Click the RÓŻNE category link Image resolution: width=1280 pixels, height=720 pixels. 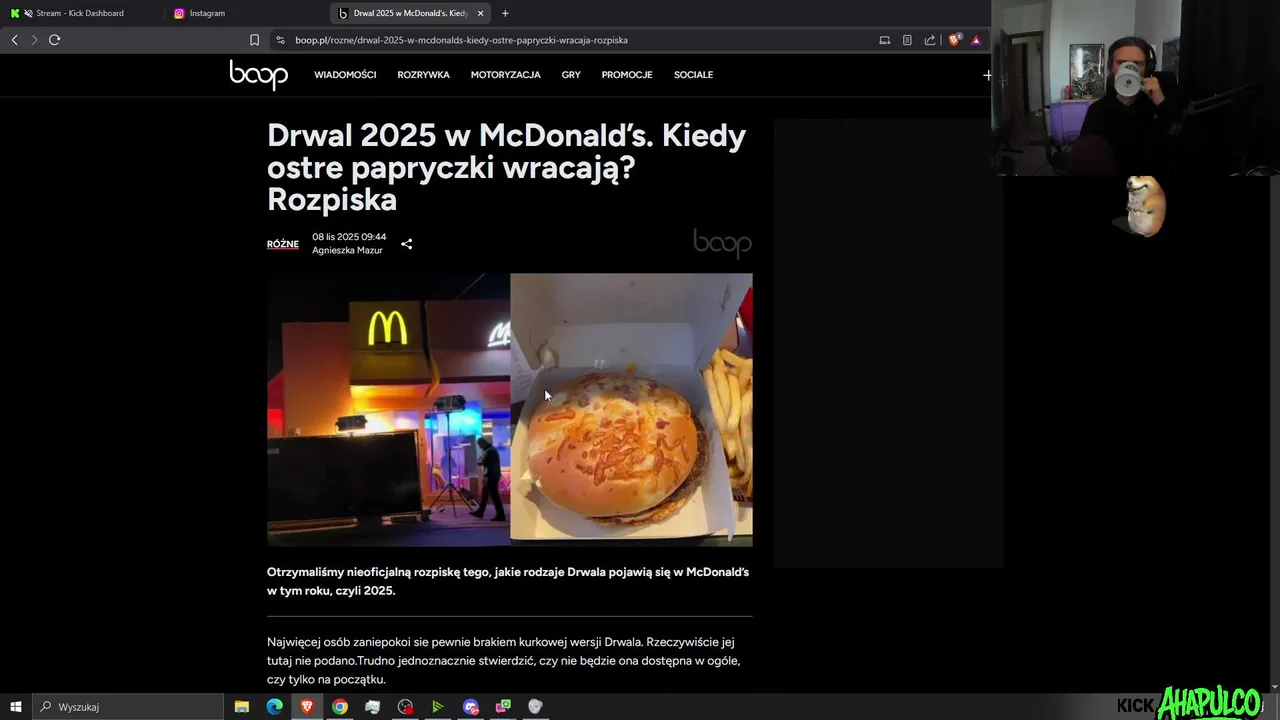coord(282,244)
